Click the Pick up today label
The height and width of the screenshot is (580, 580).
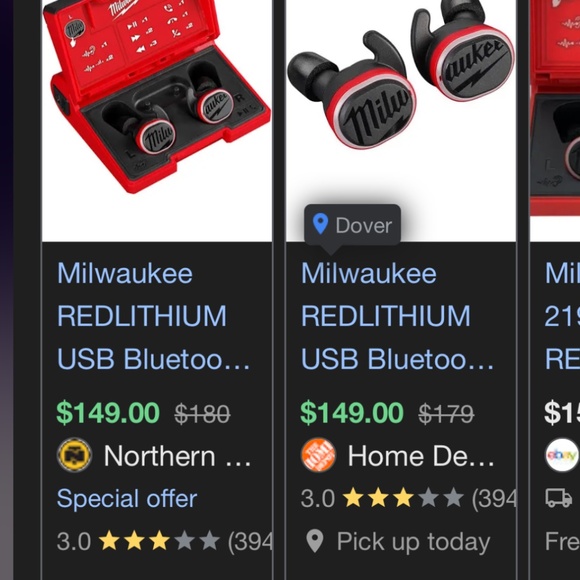[414, 542]
